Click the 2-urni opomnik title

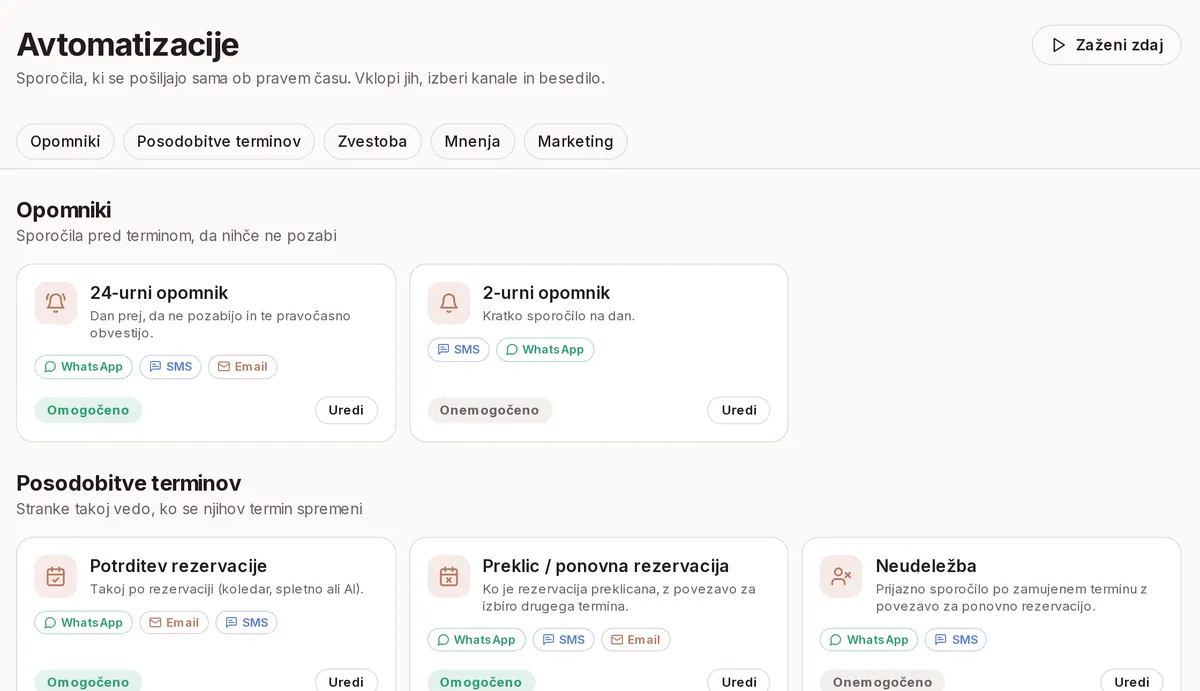(546, 293)
